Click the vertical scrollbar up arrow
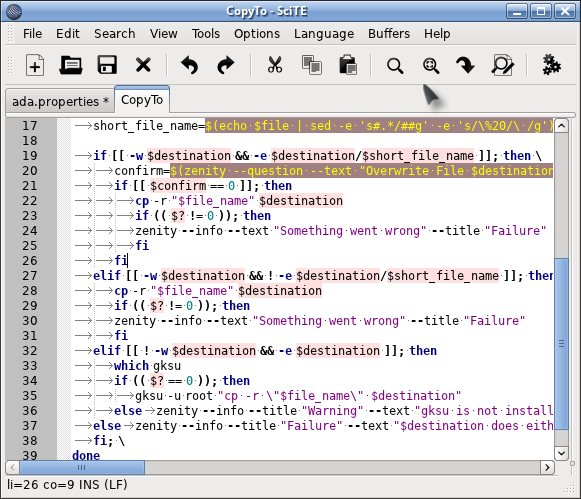 point(561,126)
